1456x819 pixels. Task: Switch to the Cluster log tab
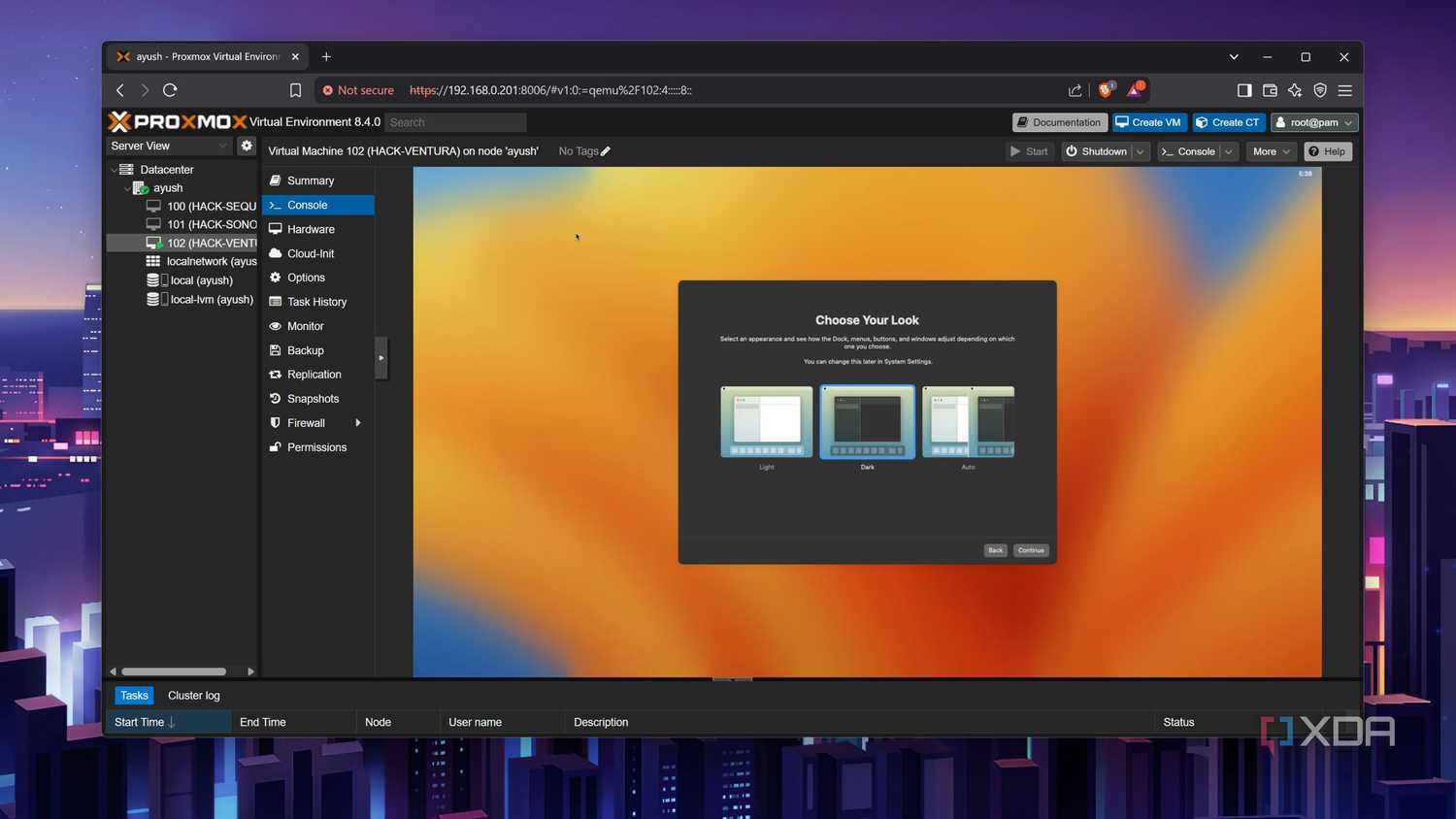pos(194,696)
